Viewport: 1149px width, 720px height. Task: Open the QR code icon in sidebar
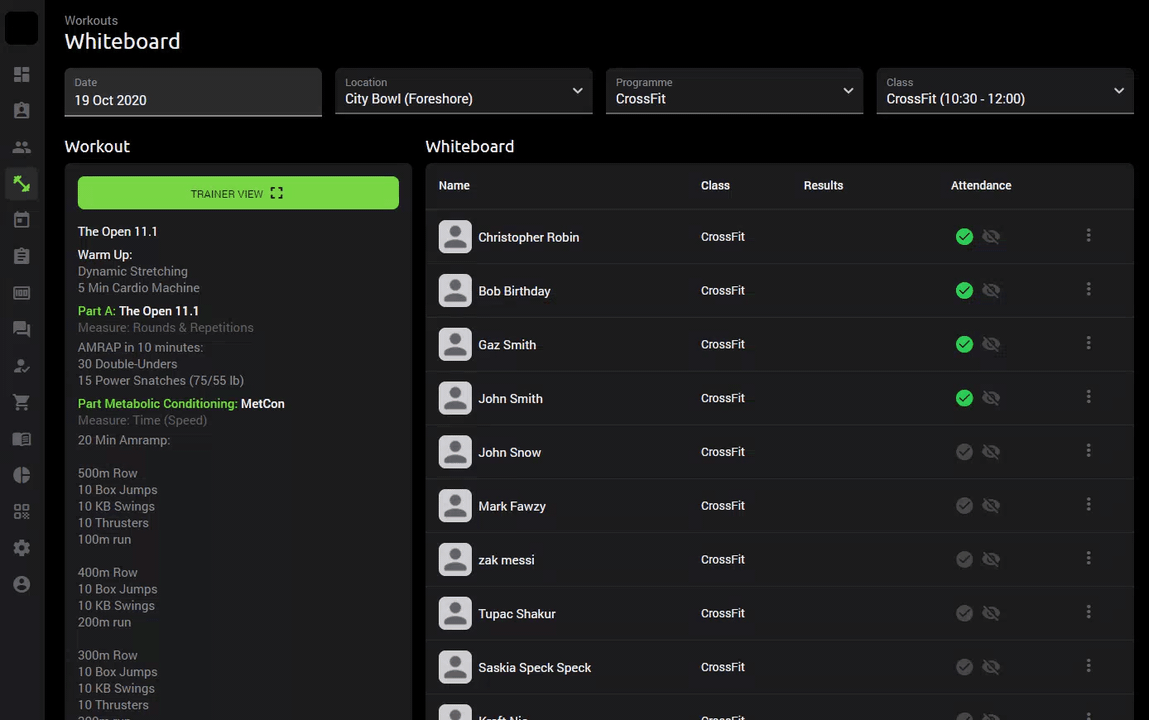coord(21,512)
